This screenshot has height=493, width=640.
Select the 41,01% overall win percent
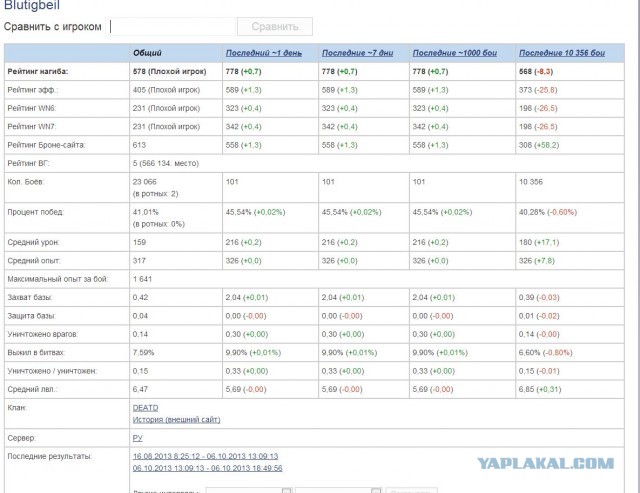(x=146, y=212)
